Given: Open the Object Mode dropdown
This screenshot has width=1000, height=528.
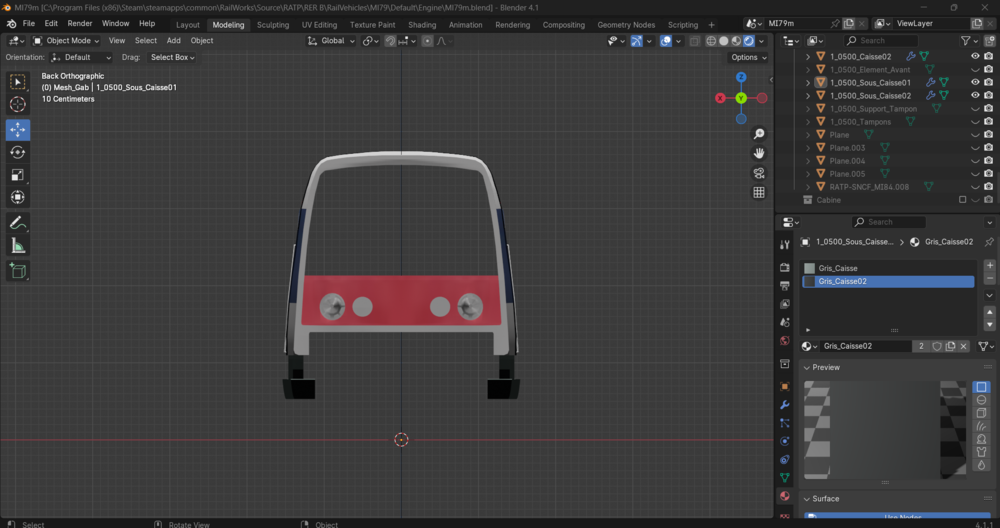Looking at the screenshot, I should 66,40.
